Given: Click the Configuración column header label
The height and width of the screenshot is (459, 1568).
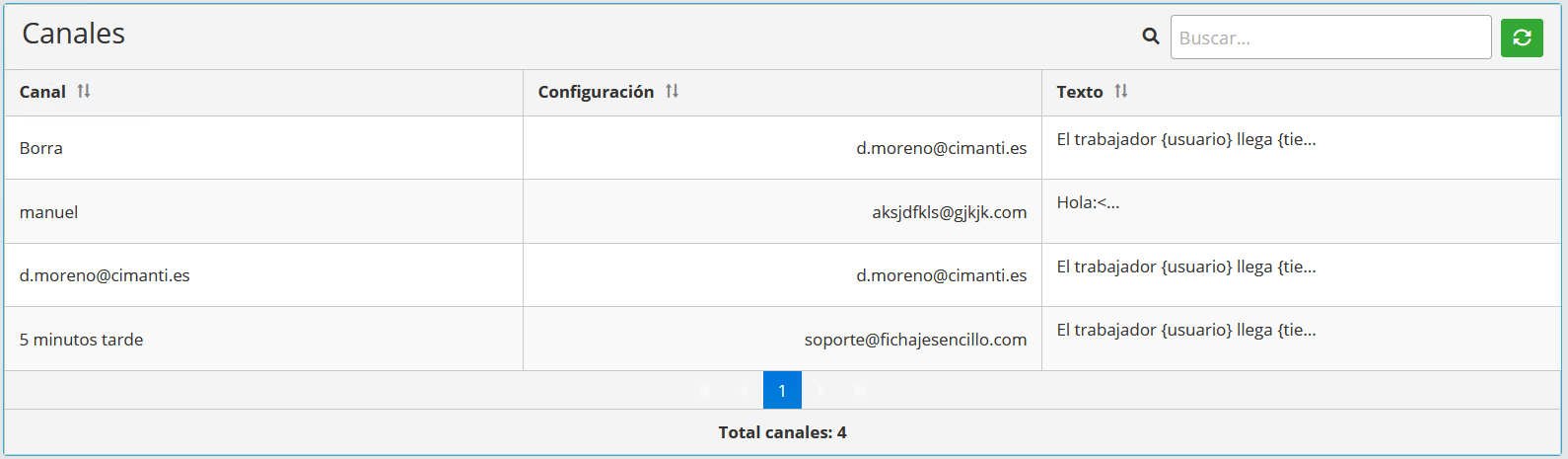Looking at the screenshot, I should (x=596, y=92).
